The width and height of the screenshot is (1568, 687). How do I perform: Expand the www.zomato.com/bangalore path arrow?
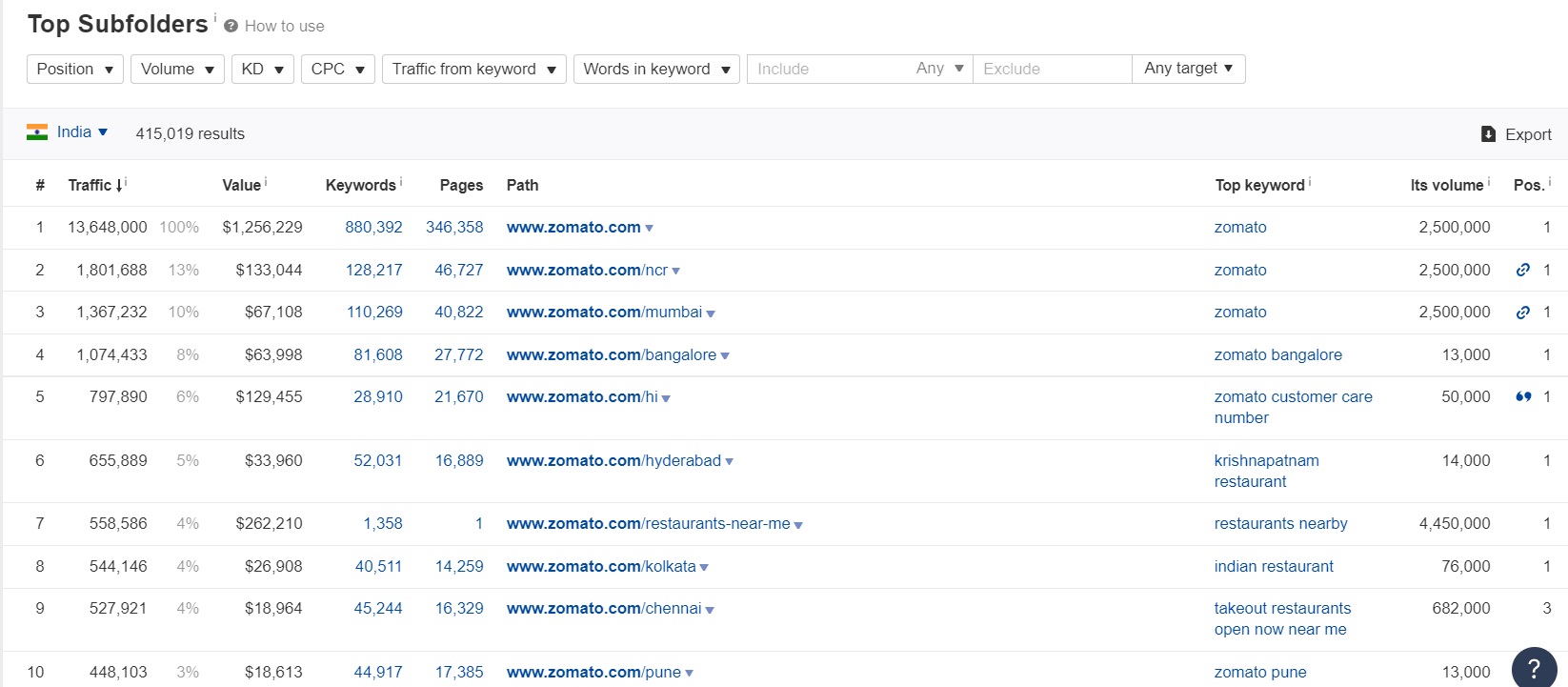[x=725, y=356]
